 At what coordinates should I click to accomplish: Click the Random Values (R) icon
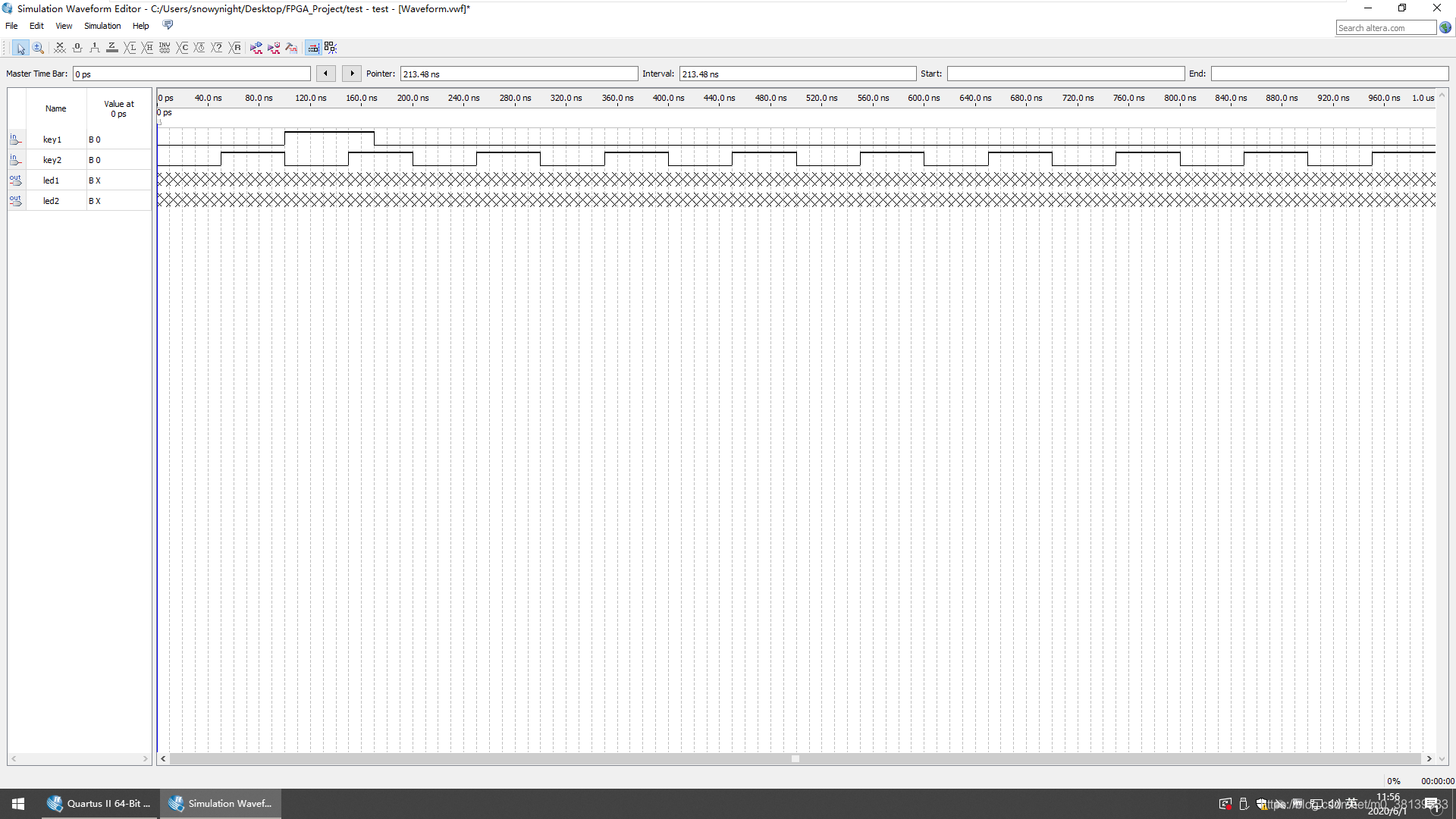pos(235,48)
